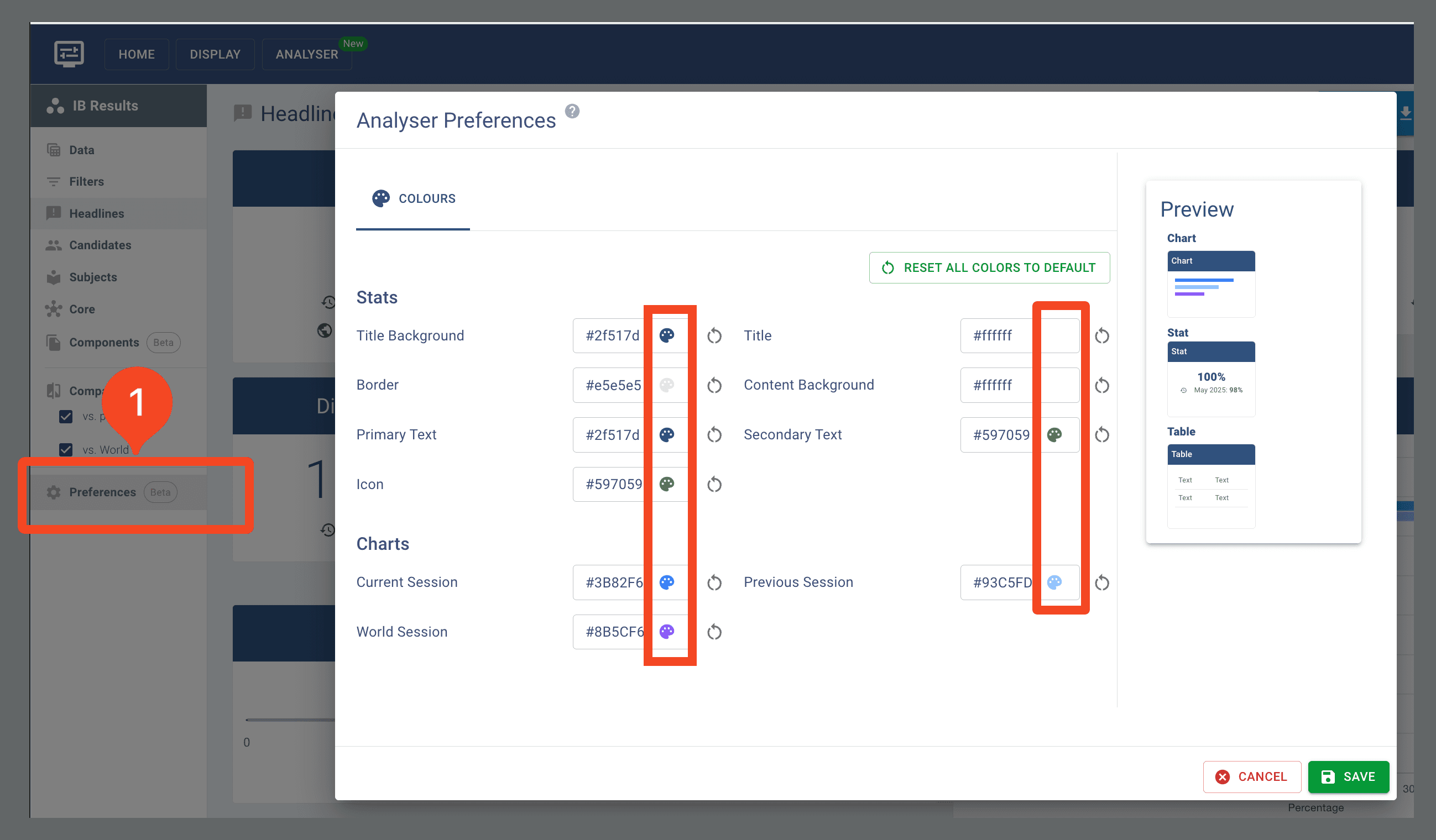Click the Filters icon in the sidebar
Image resolution: width=1436 pixels, height=840 pixels.
pyautogui.click(x=54, y=182)
